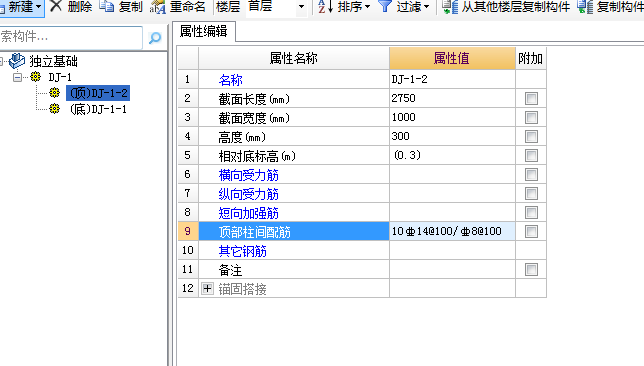Click the DJ-1-2 name value cell
Viewport: 644px width, 366px height.
point(452,79)
